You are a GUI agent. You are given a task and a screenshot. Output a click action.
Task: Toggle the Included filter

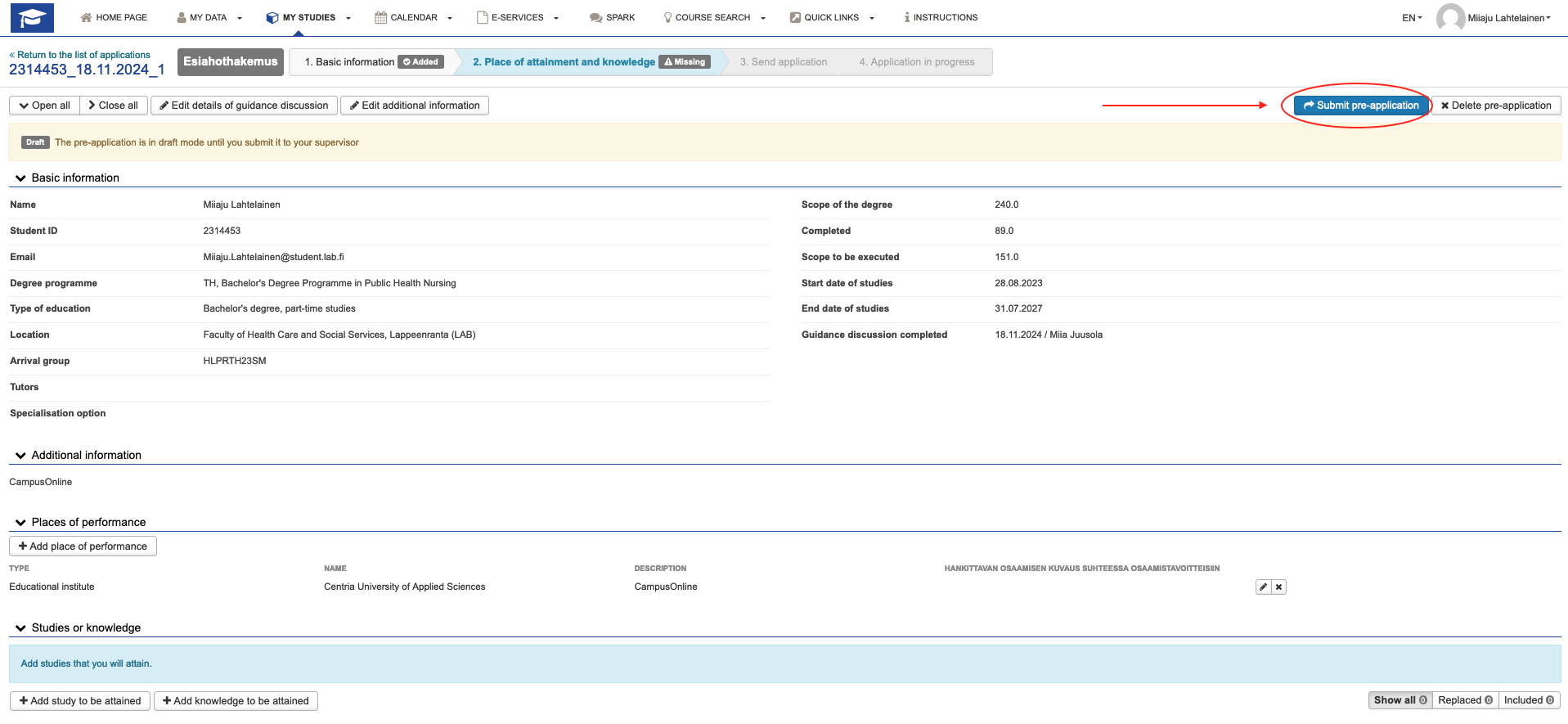[x=1528, y=700]
